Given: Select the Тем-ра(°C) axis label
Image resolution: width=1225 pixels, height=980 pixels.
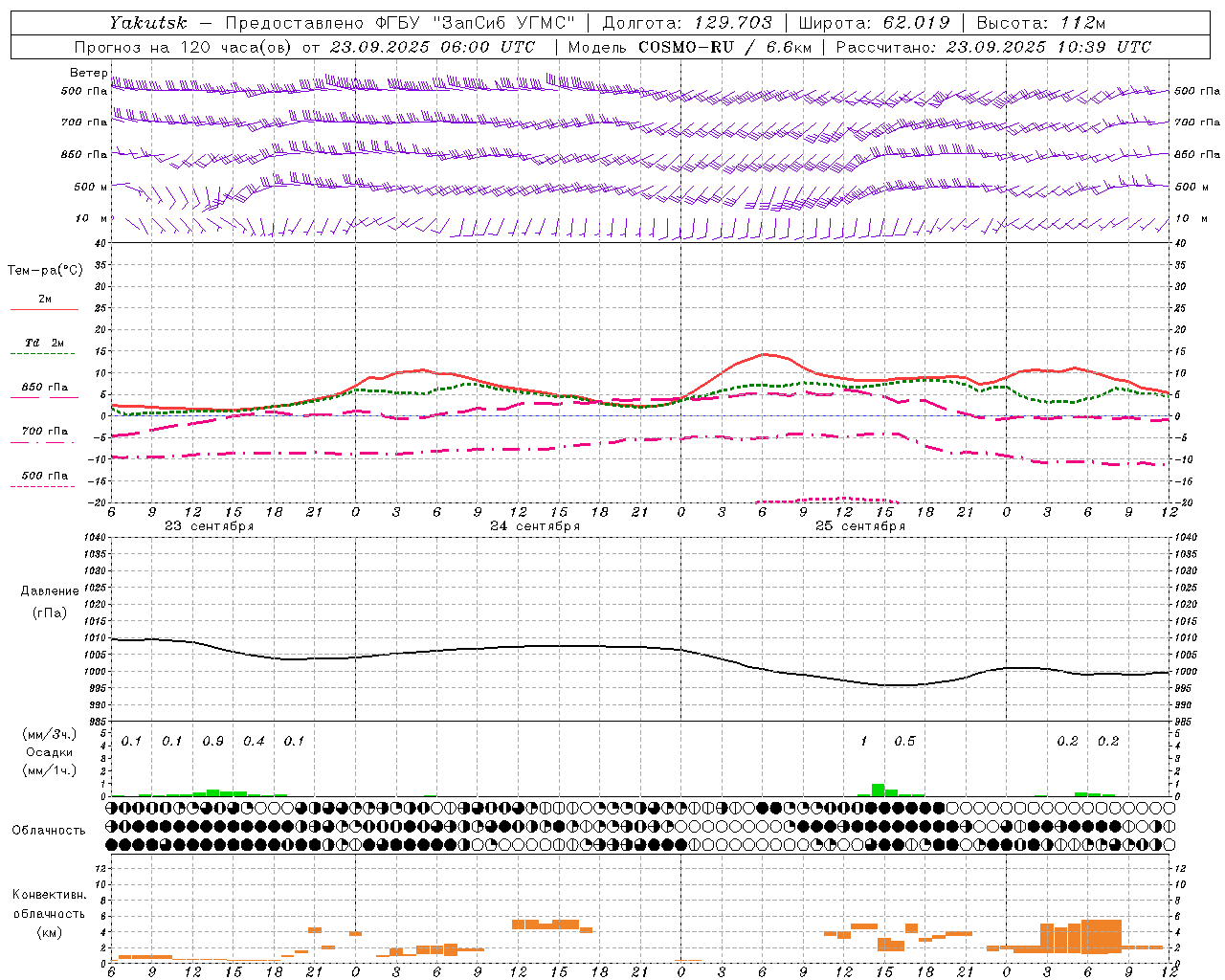Looking at the screenshot, I should pyautogui.click(x=45, y=271).
